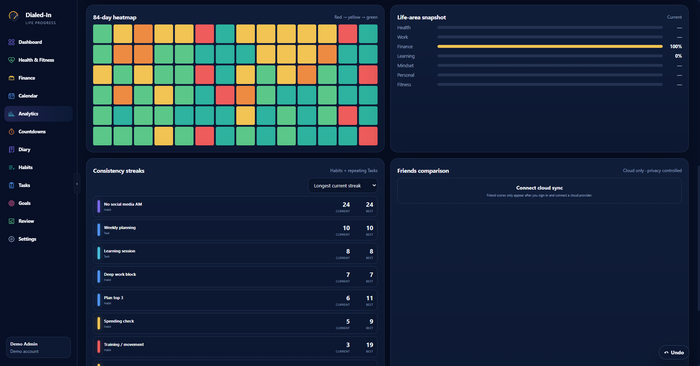Click the Consistency streaks heading
Image resolution: width=700 pixels, height=366 pixels.
point(118,171)
